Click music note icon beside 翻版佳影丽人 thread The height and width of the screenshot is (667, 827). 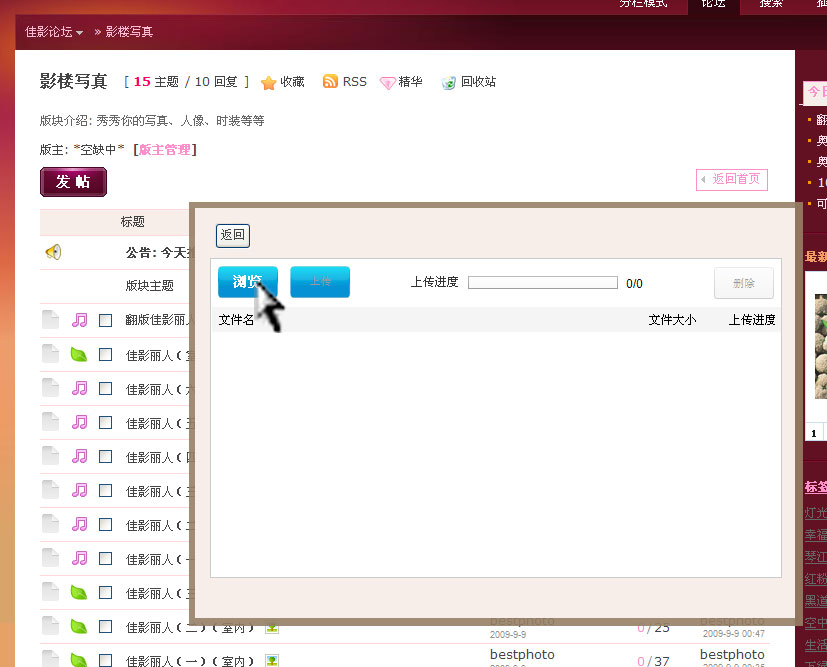(80, 320)
